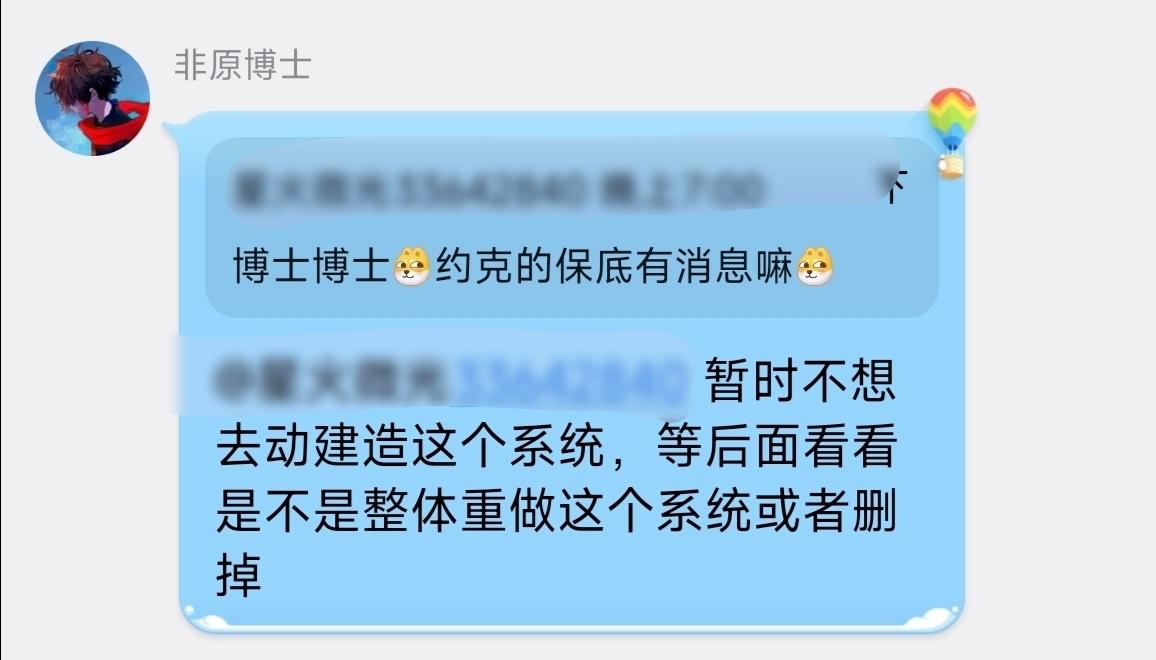Click the bubble tail pointing at the avatar
The width and height of the screenshot is (1156, 660).
click(x=171, y=133)
